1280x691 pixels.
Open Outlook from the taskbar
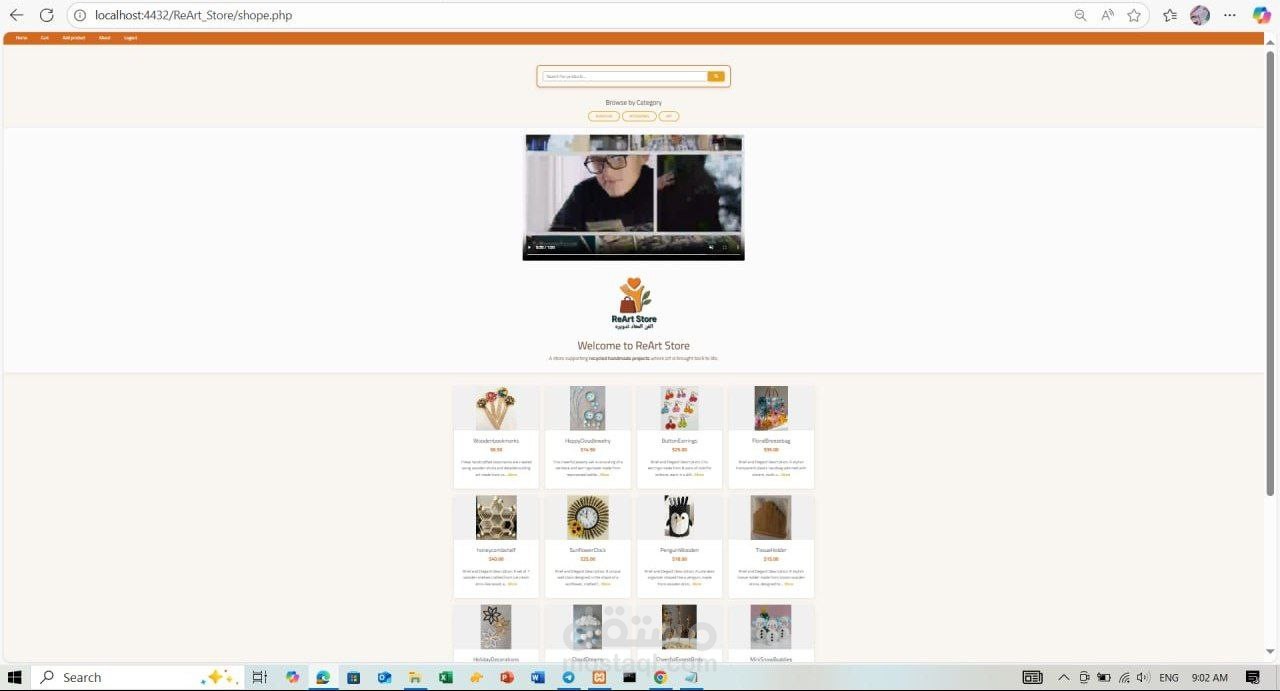point(384,677)
